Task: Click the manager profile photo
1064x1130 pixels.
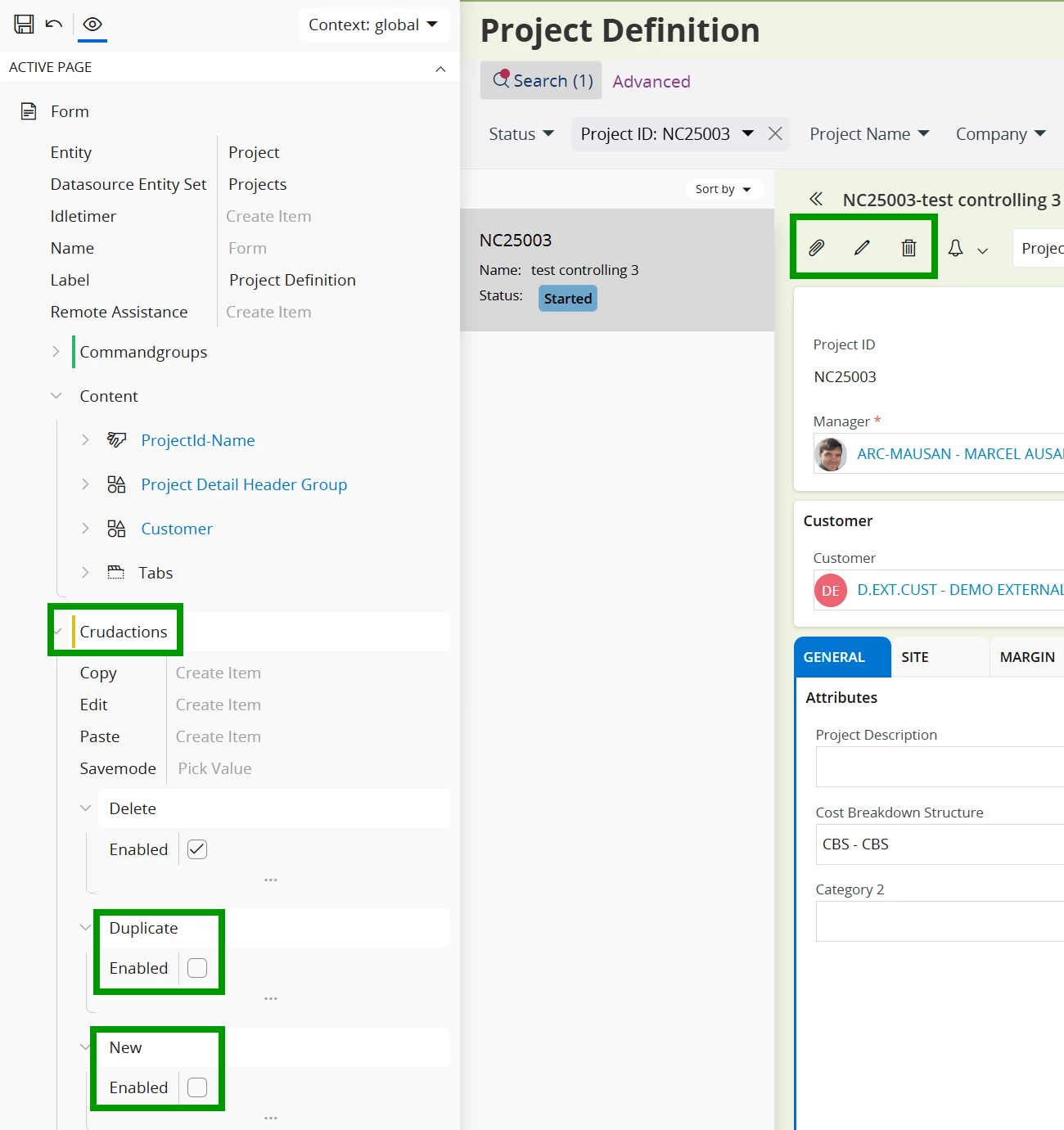Action: point(831,454)
